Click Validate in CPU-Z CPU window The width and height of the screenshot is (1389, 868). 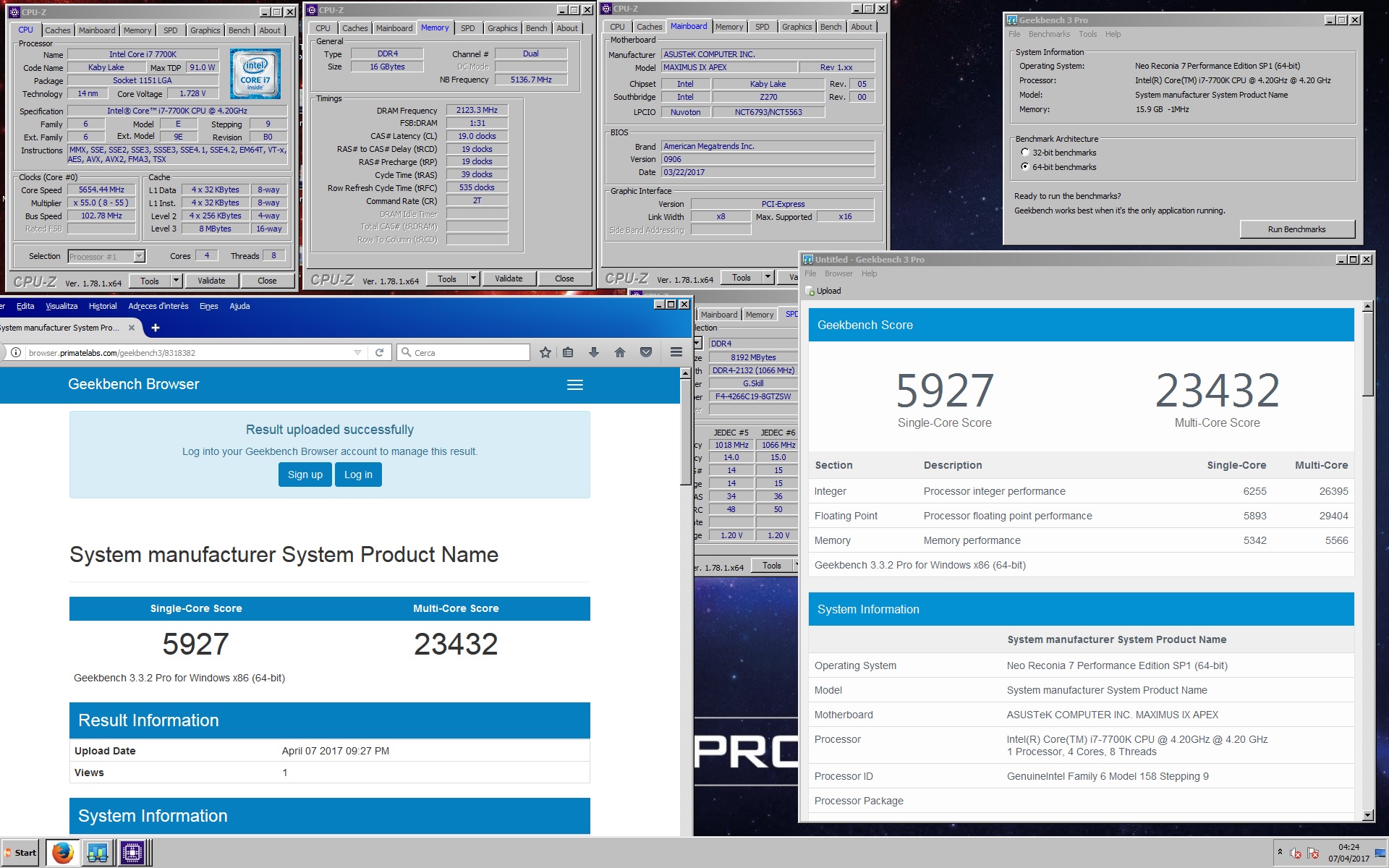(x=211, y=281)
